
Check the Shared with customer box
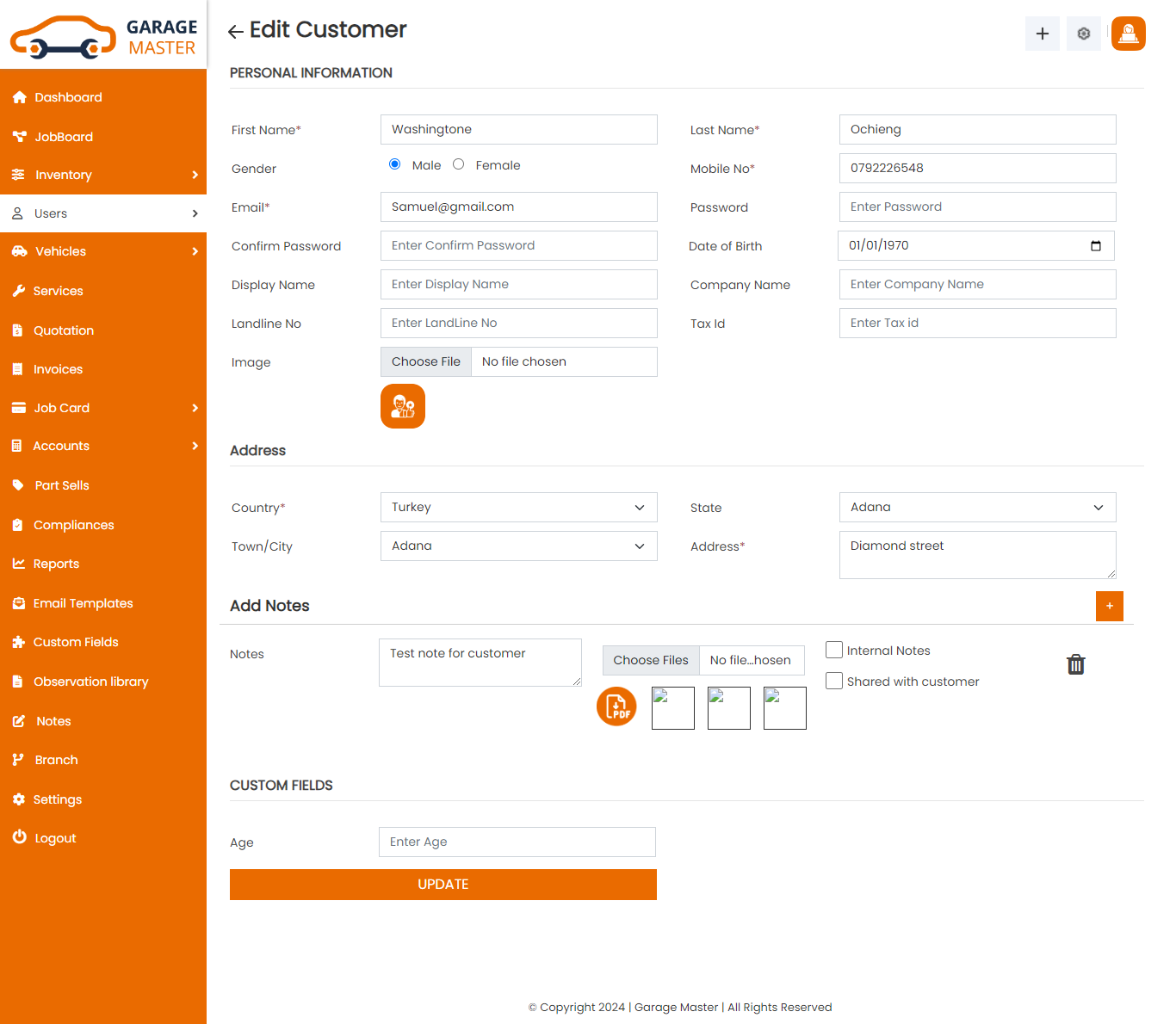tap(834, 681)
